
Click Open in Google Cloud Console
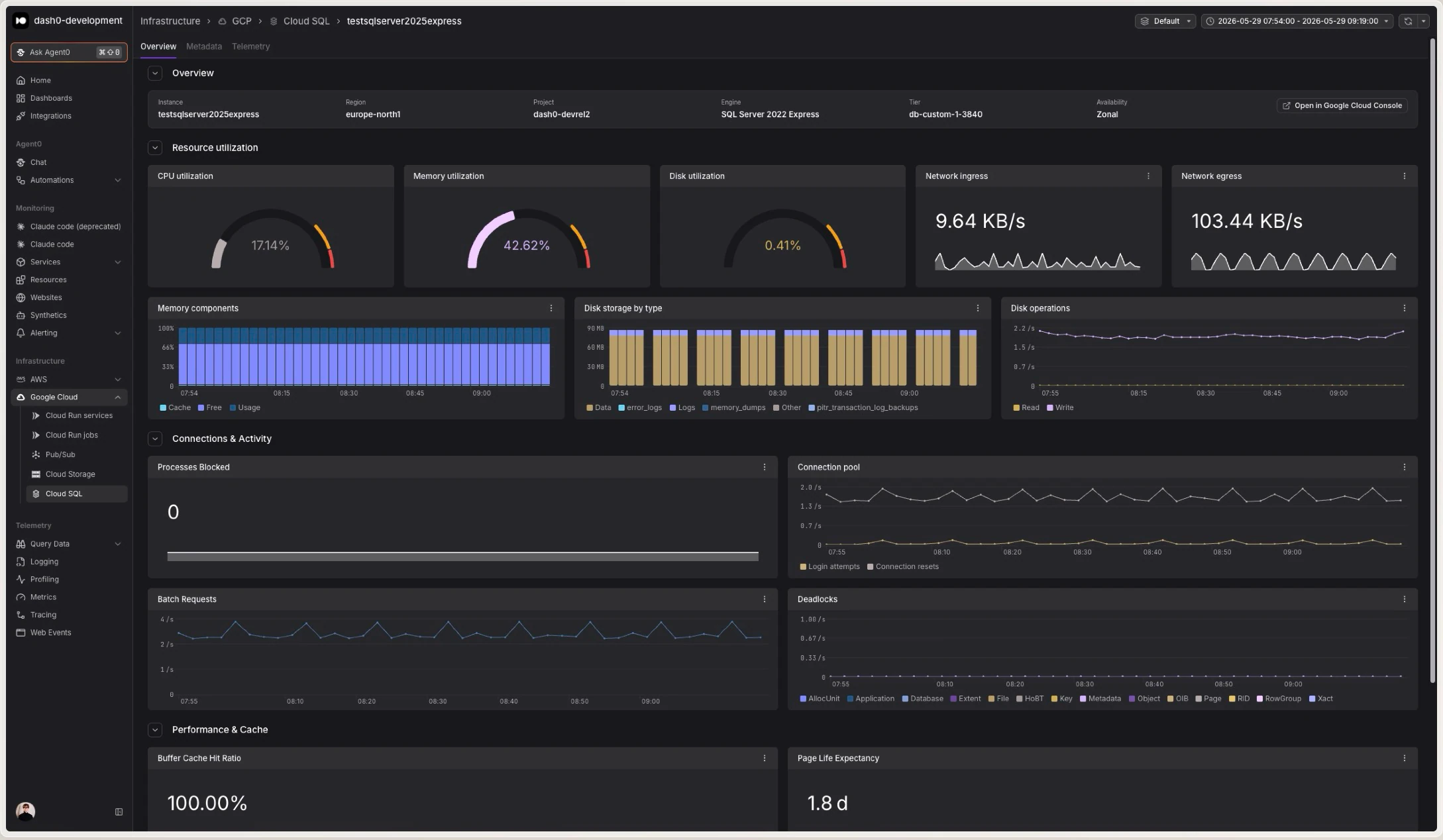(x=1342, y=105)
